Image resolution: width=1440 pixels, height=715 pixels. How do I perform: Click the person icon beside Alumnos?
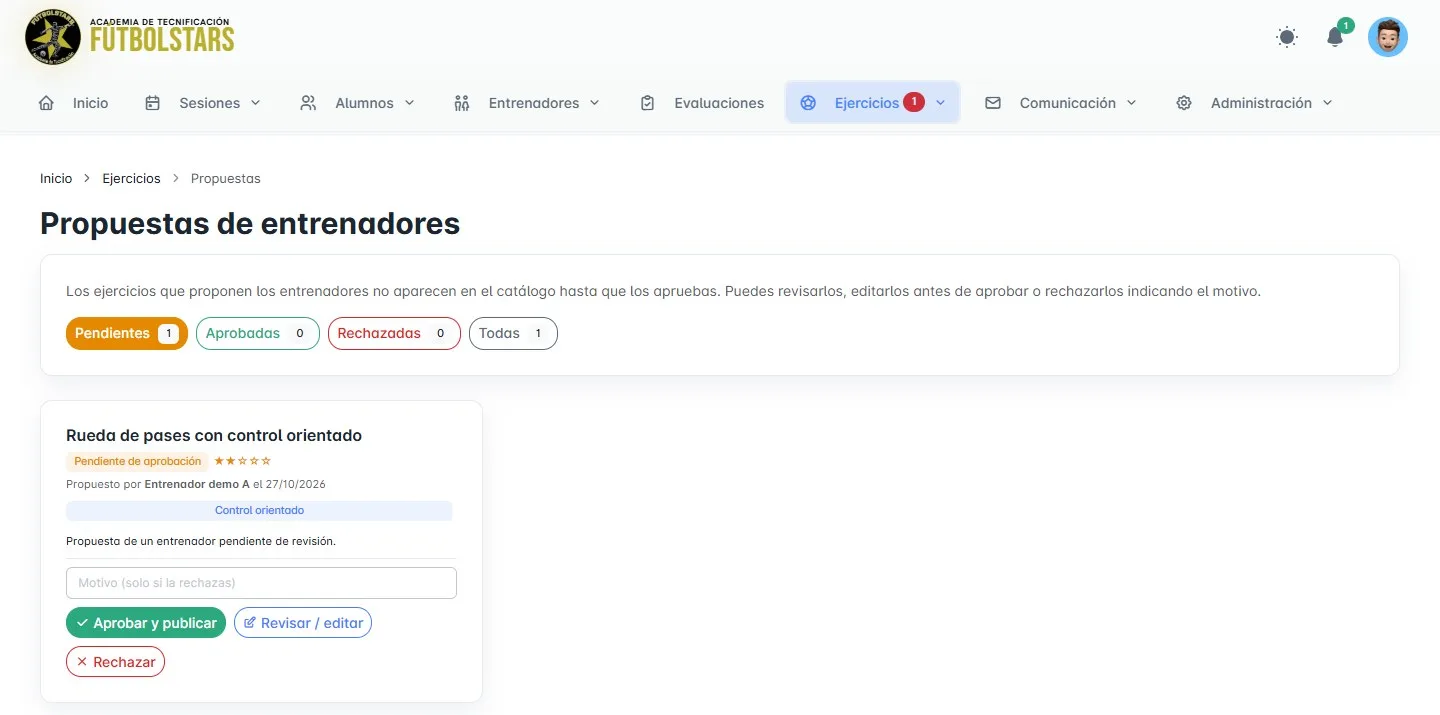[308, 103]
